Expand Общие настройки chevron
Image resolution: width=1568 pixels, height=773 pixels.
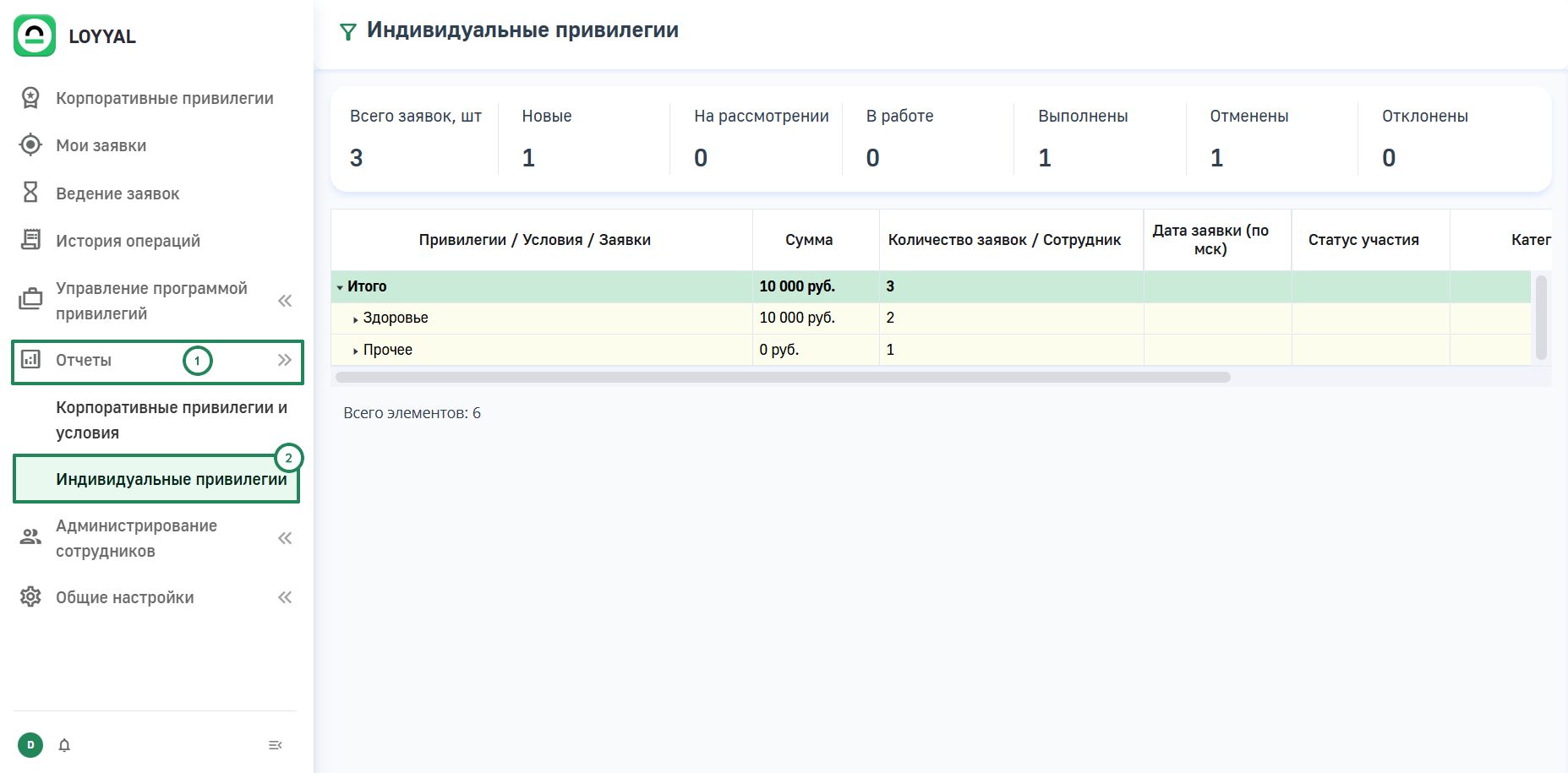285,597
